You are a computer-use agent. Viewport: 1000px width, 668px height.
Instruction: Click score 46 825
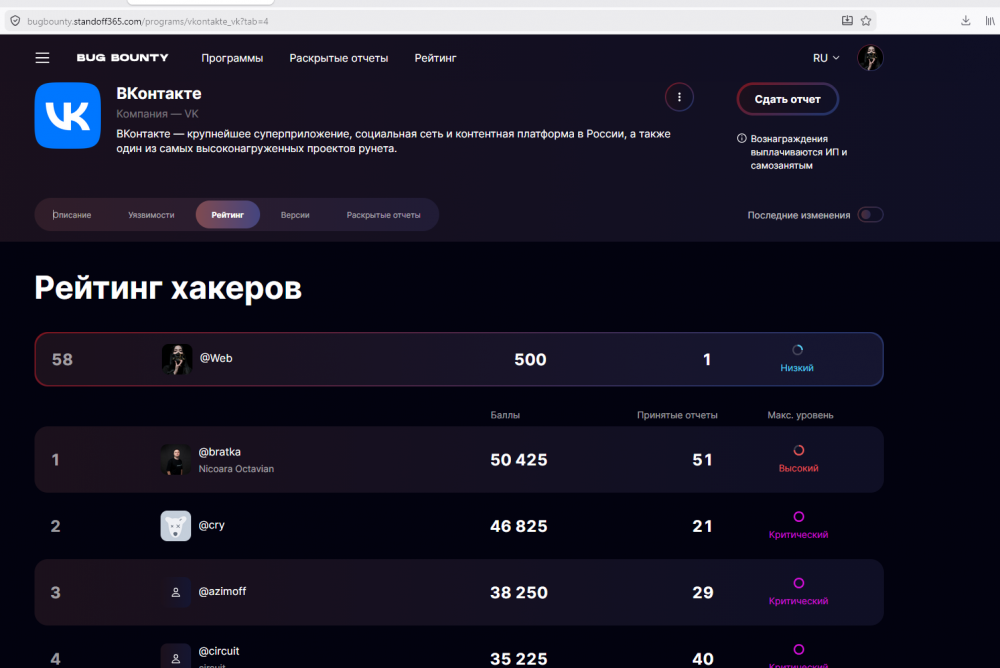click(518, 526)
